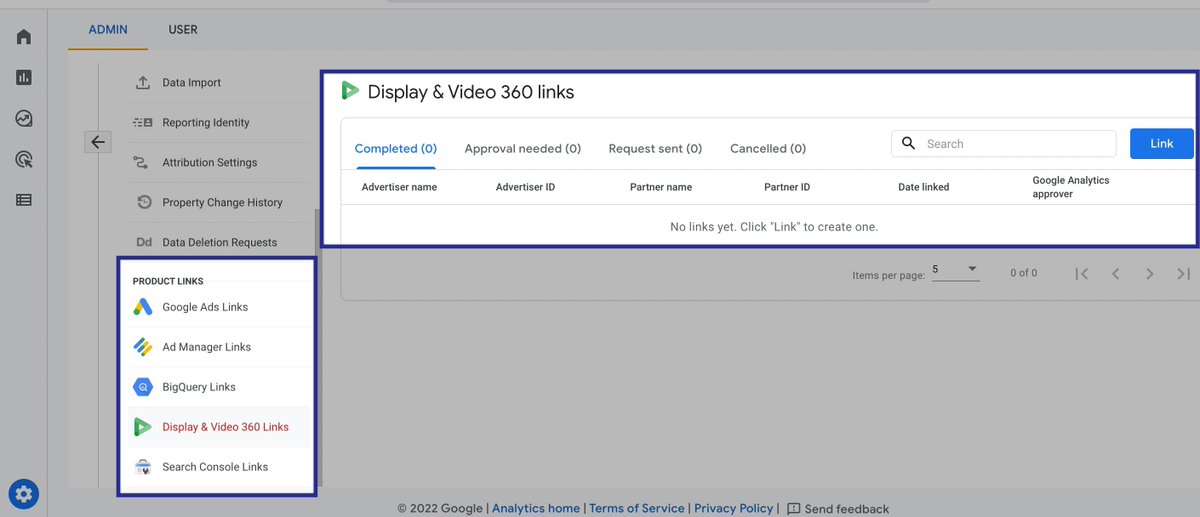Click the Google Ads logo icon
The width and height of the screenshot is (1200, 517).
click(x=143, y=307)
